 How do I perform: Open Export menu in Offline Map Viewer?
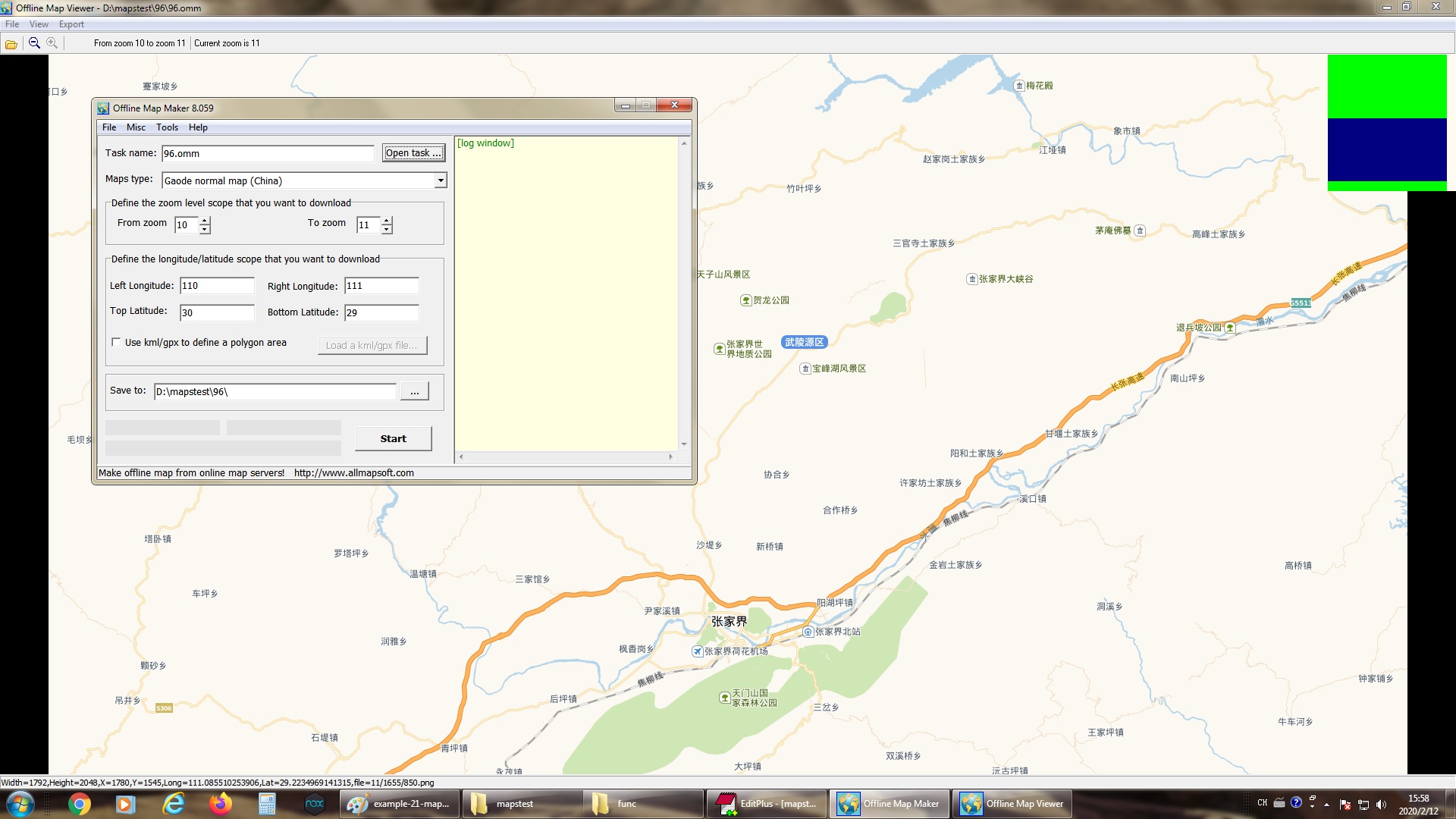[x=71, y=24]
